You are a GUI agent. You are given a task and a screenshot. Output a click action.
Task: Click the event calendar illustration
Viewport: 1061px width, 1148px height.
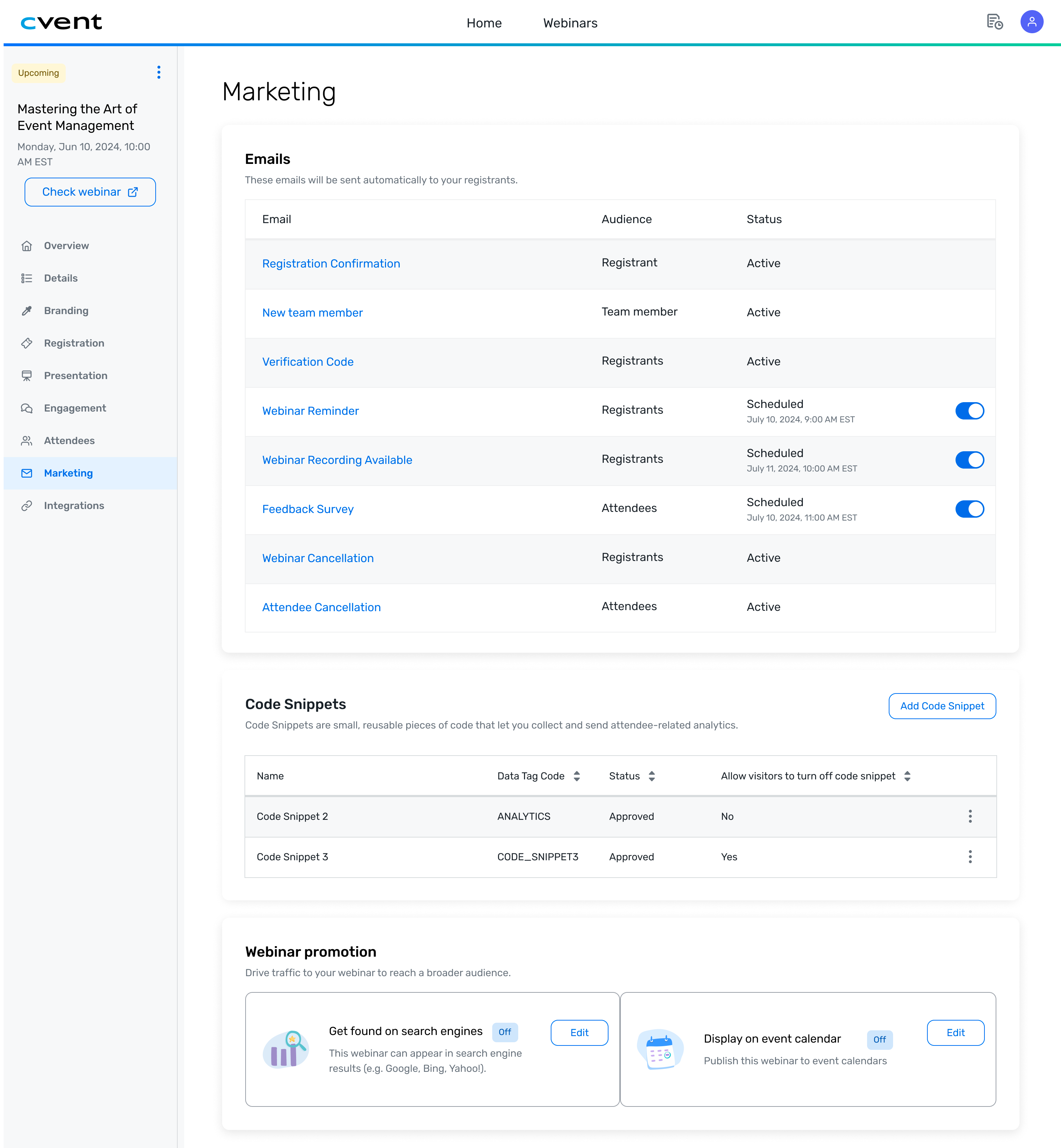point(660,1049)
